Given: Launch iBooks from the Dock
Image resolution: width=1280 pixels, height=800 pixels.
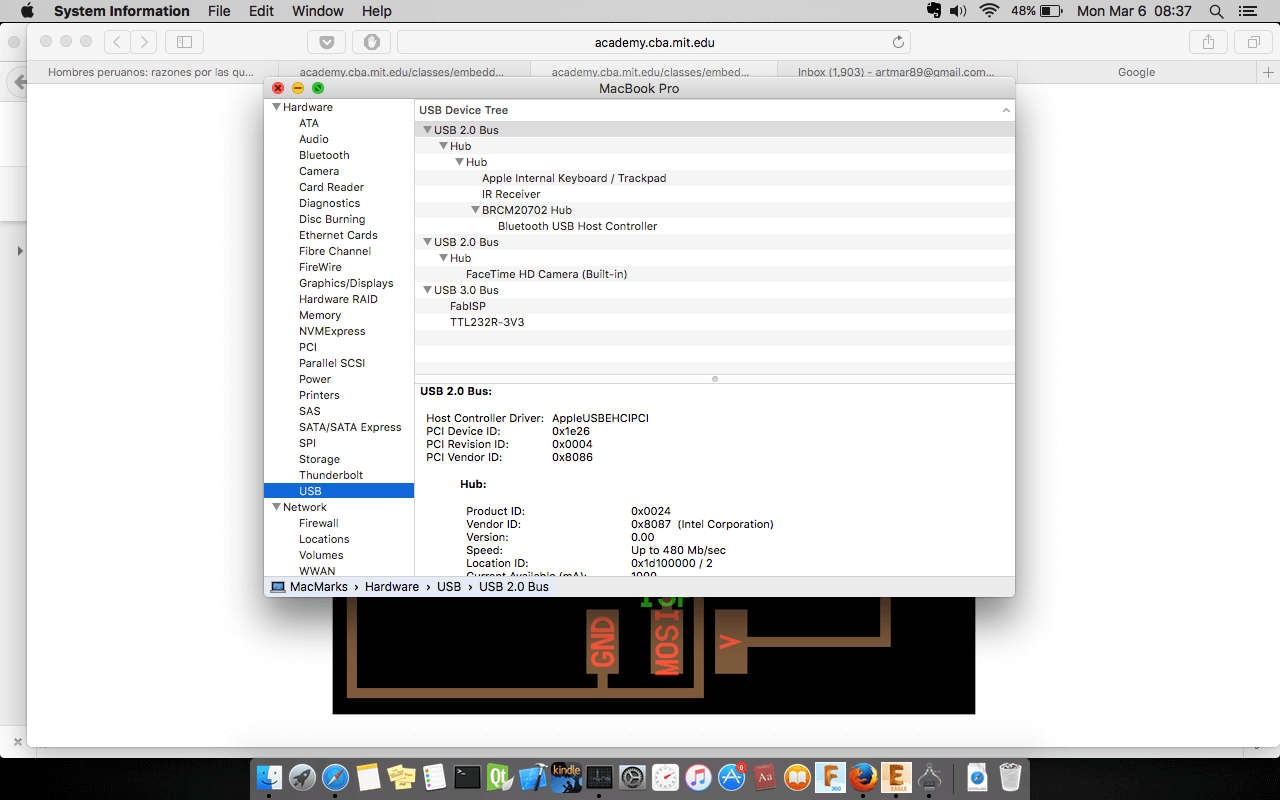Looking at the screenshot, I should tap(797, 778).
